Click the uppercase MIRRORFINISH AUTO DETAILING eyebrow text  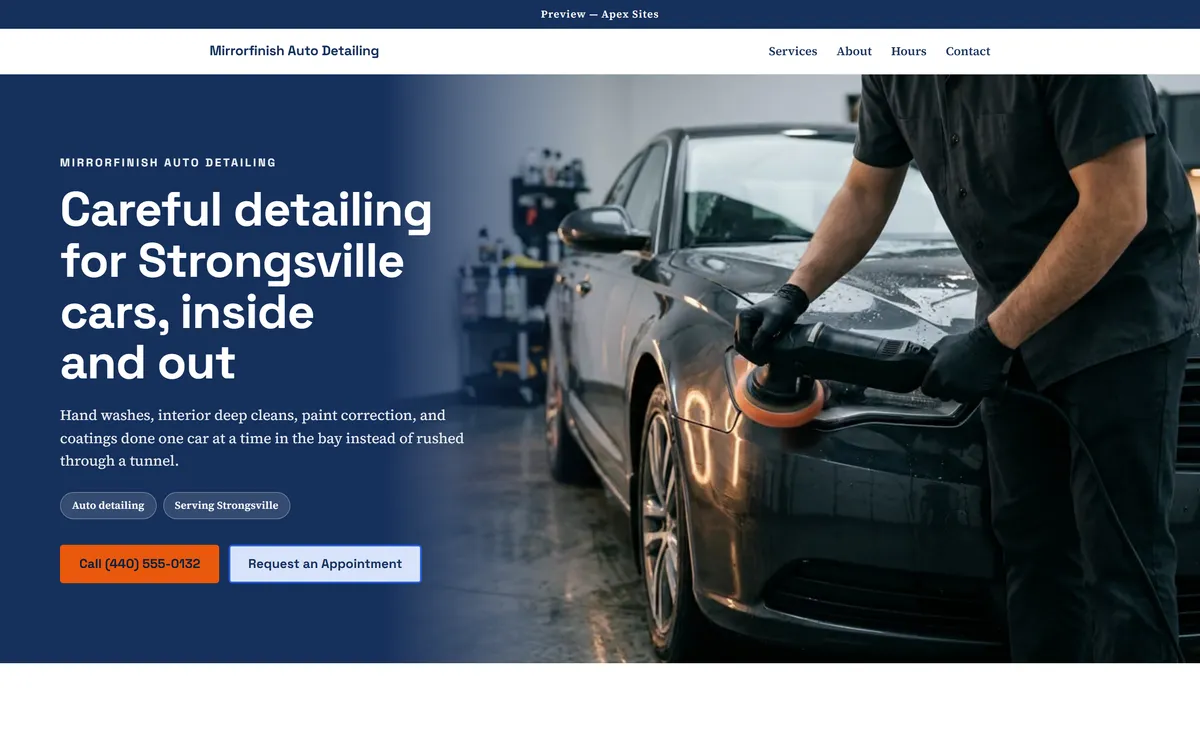point(168,162)
